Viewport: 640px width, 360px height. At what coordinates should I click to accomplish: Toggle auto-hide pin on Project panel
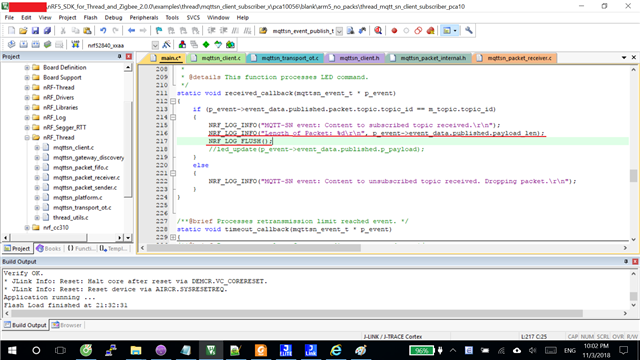tap(120, 56)
